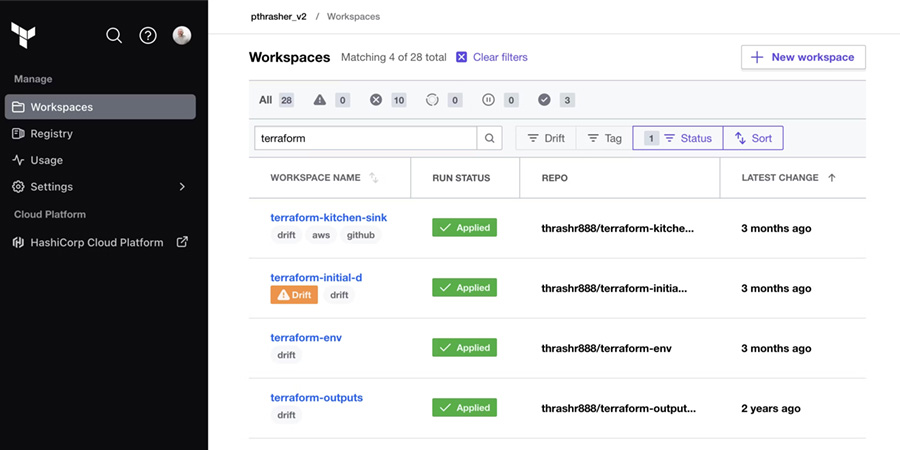Filter by on-hold pause circle icon
The width and height of the screenshot is (900, 450).
[488, 100]
